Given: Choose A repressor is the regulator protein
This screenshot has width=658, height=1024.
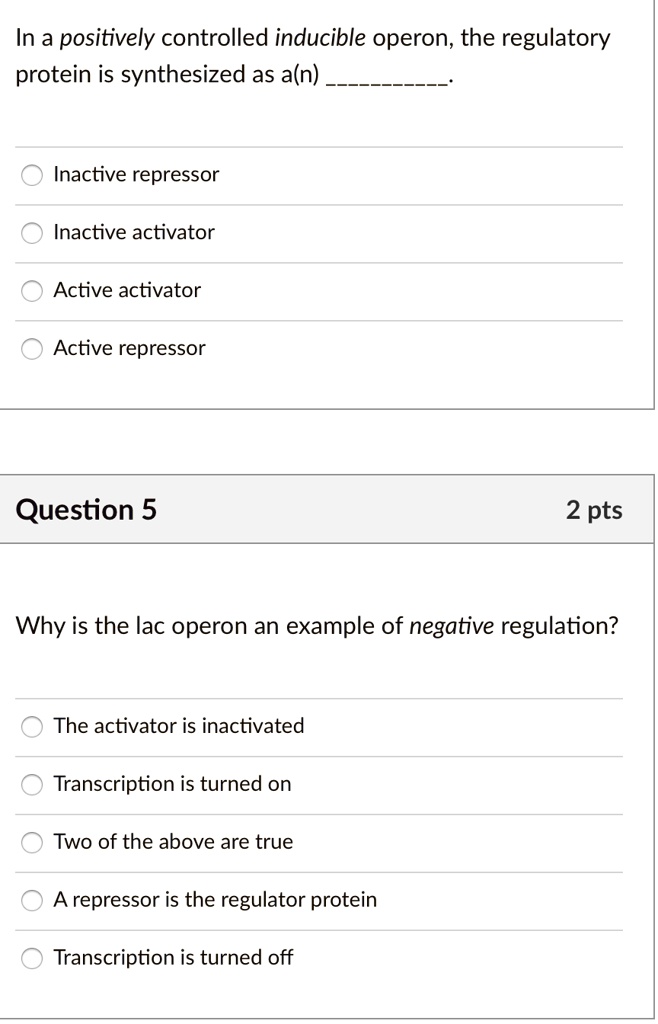Looking at the screenshot, I should pyautogui.click(x=30, y=900).
